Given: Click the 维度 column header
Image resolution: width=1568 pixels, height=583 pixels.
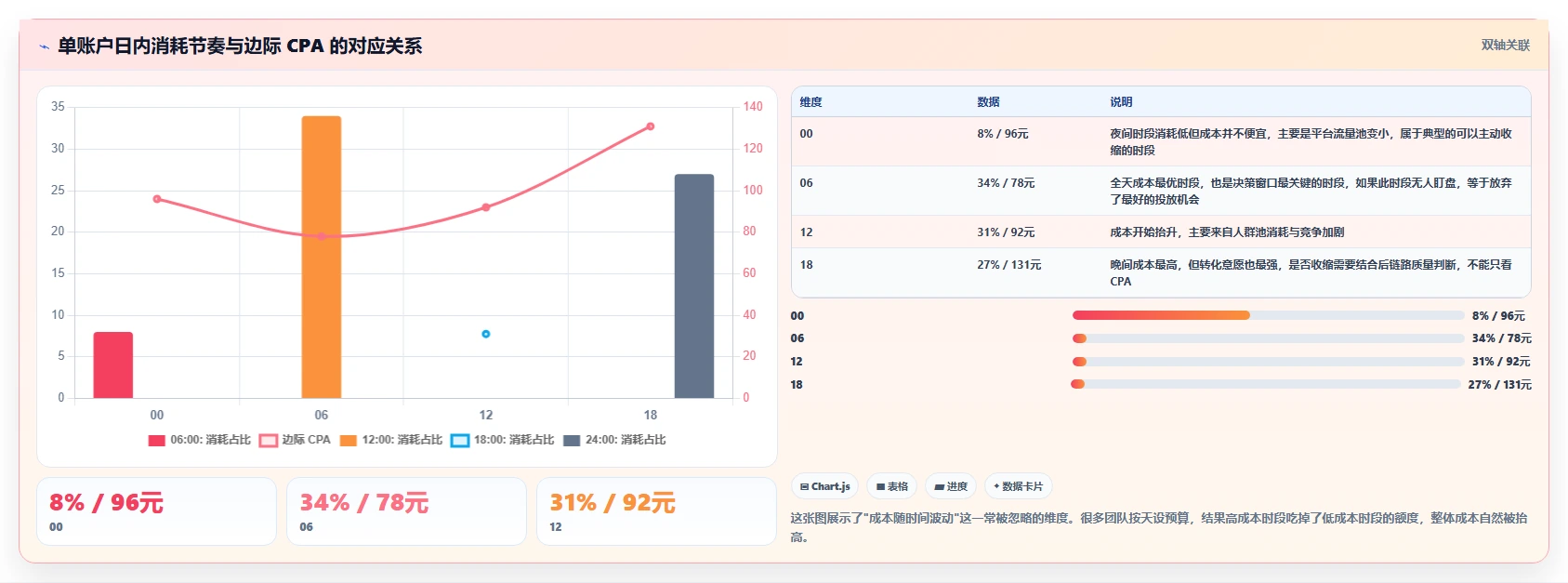Looking at the screenshot, I should (x=810, y=102).
